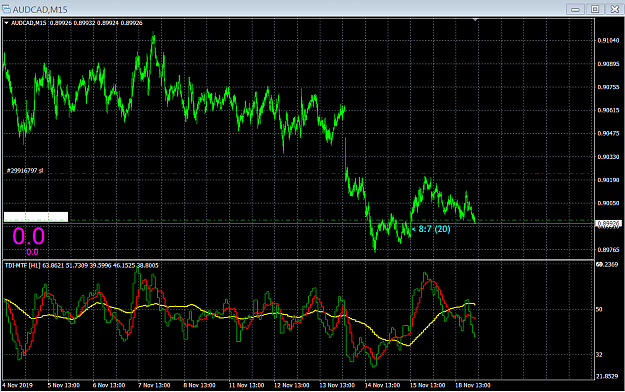Click the 0.90190 price axis label
The image size is (625, 392).
(x=608, y=180)
